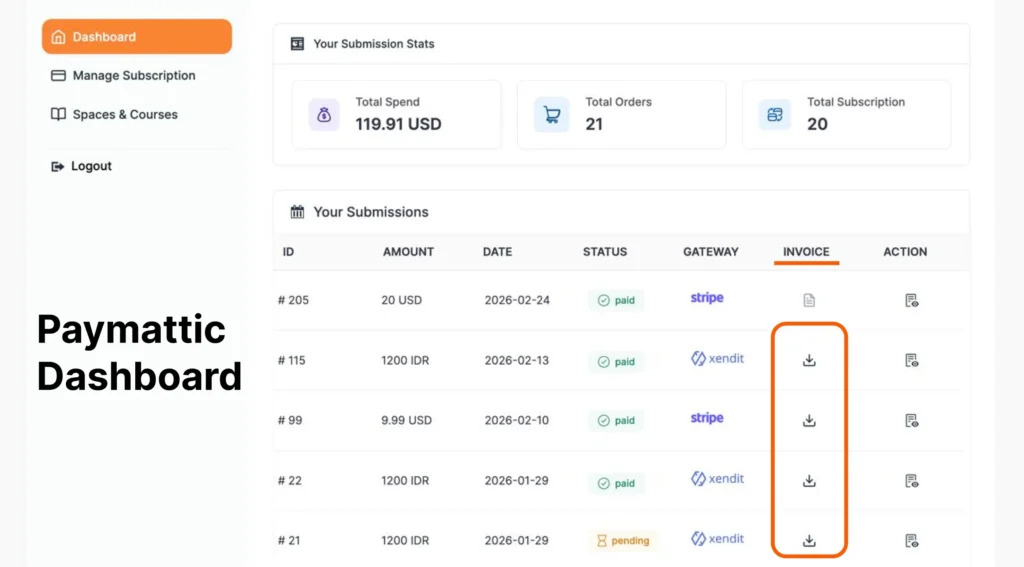View details action for submission #21
1024x567 pixels.
pos(912,541)
